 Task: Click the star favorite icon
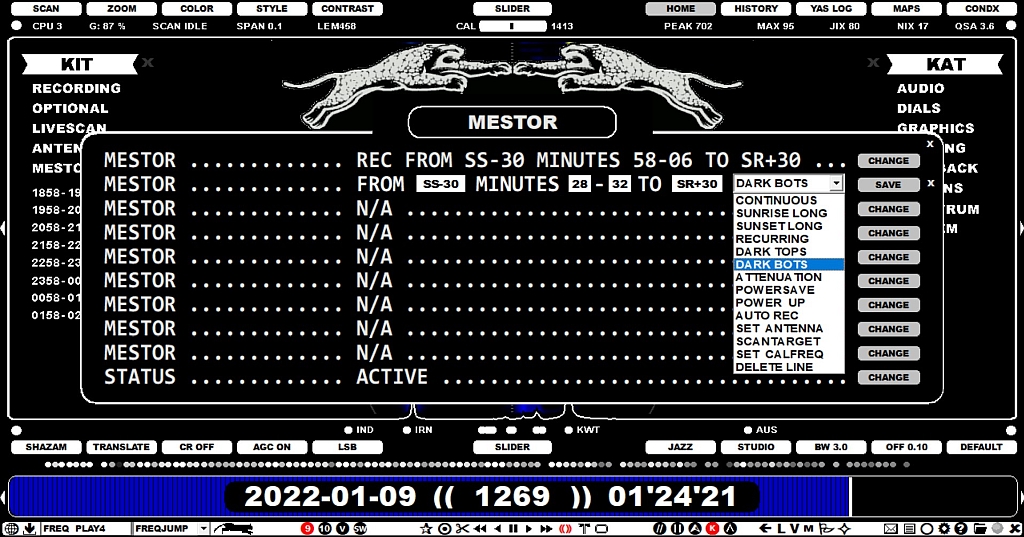(x=426, y=528)
